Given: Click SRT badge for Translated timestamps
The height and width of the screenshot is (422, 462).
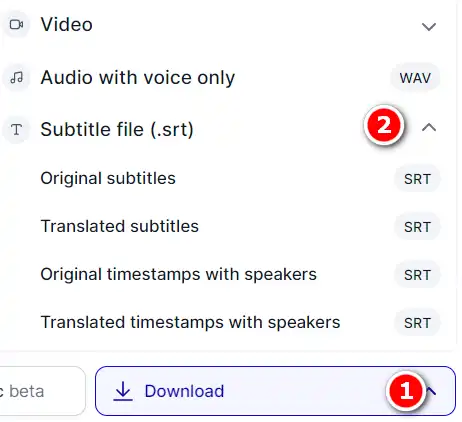Looking at the screenshot, I should click(417, 323).
